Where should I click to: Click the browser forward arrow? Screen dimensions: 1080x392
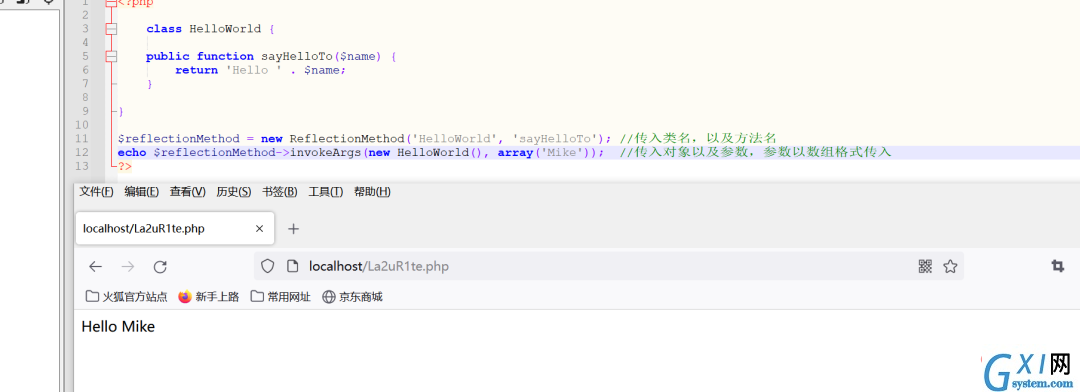point(128,267)
